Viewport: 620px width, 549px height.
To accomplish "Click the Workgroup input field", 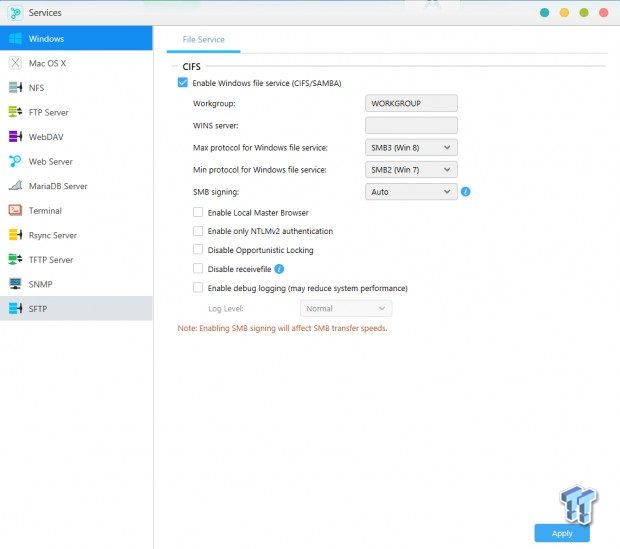I will (x=411, y=103).
